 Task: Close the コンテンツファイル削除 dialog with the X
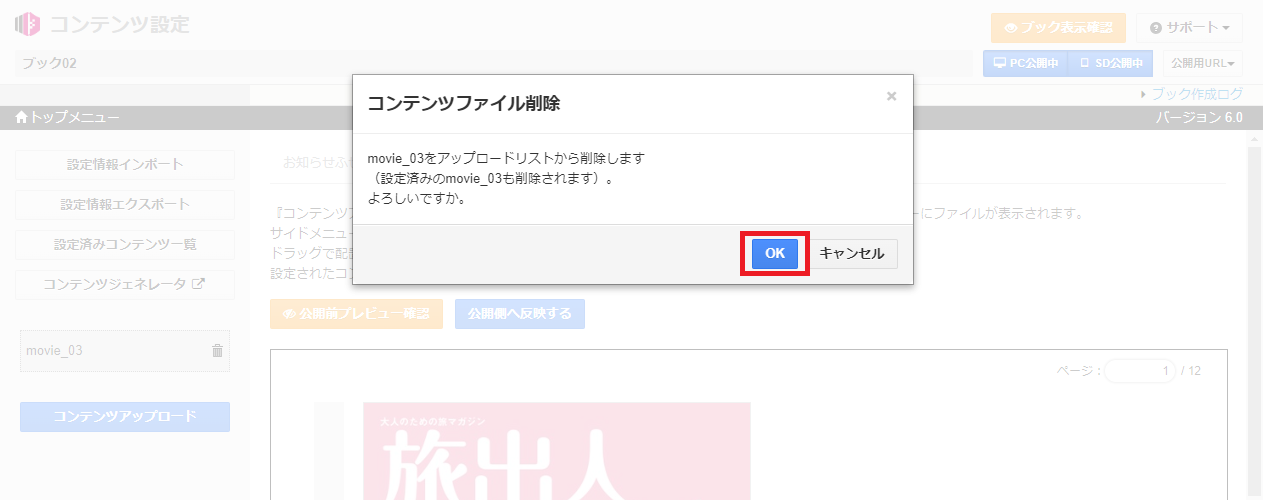click(891, 97)
